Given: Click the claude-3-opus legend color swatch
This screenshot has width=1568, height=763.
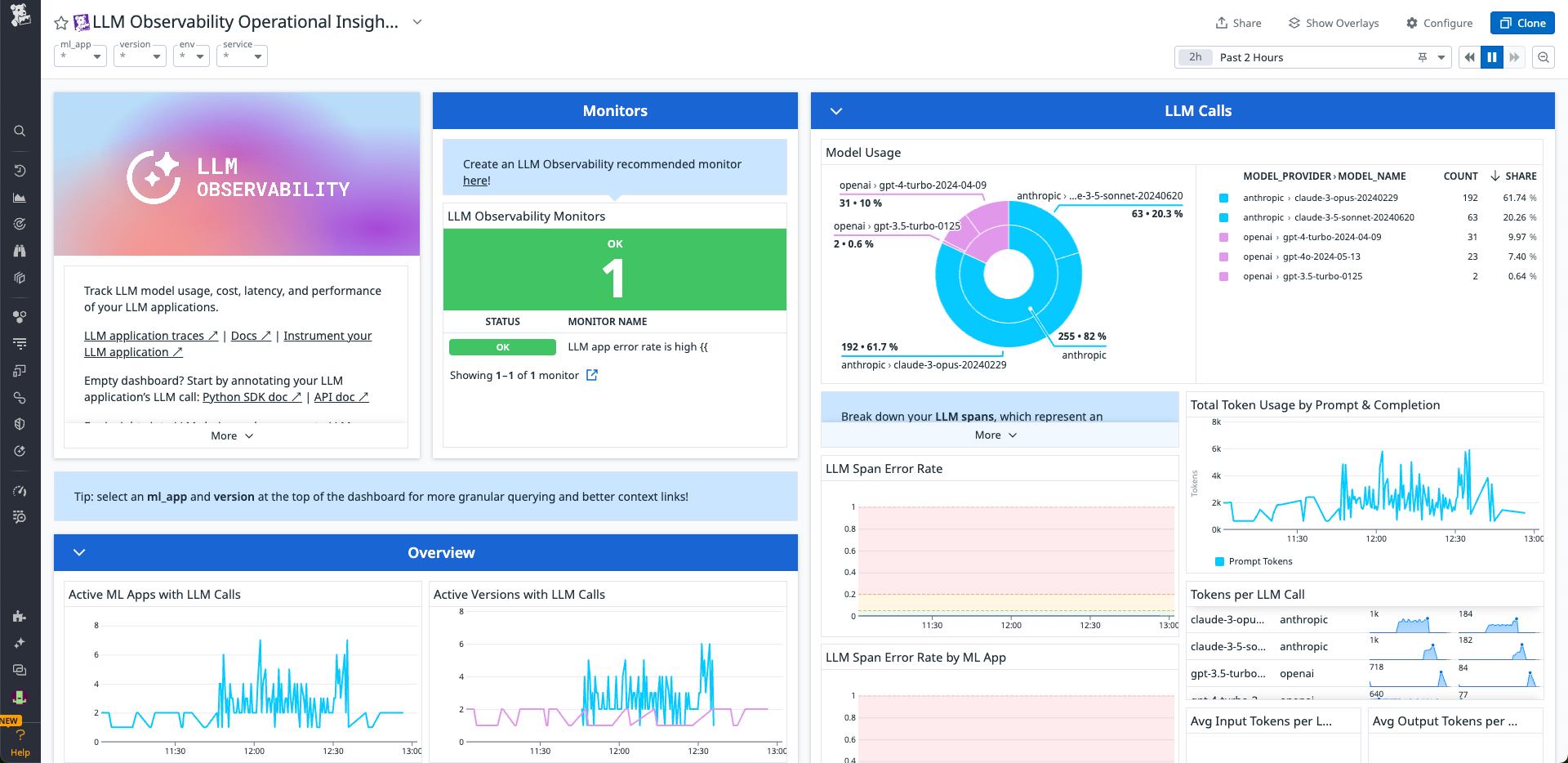Looking at the screenshot, I should pyautogui.click(x=1223, y=198).
